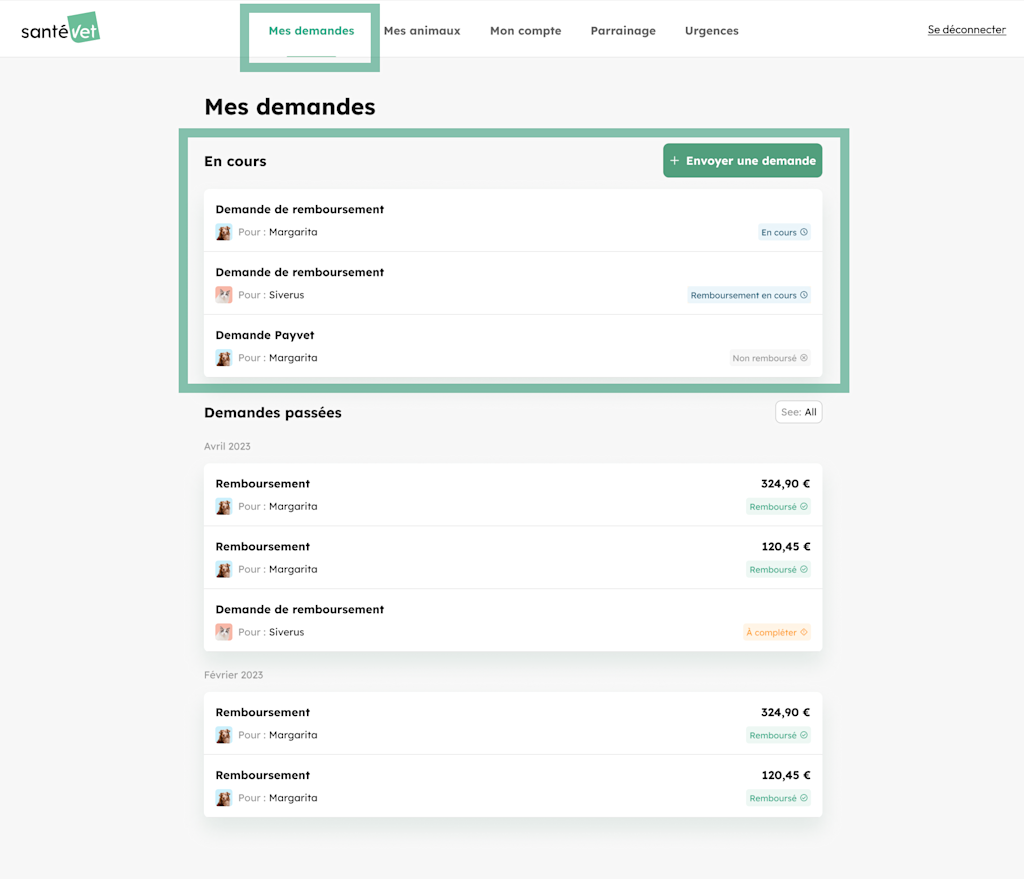Click the Non remboursé status badge

(770, 358)
